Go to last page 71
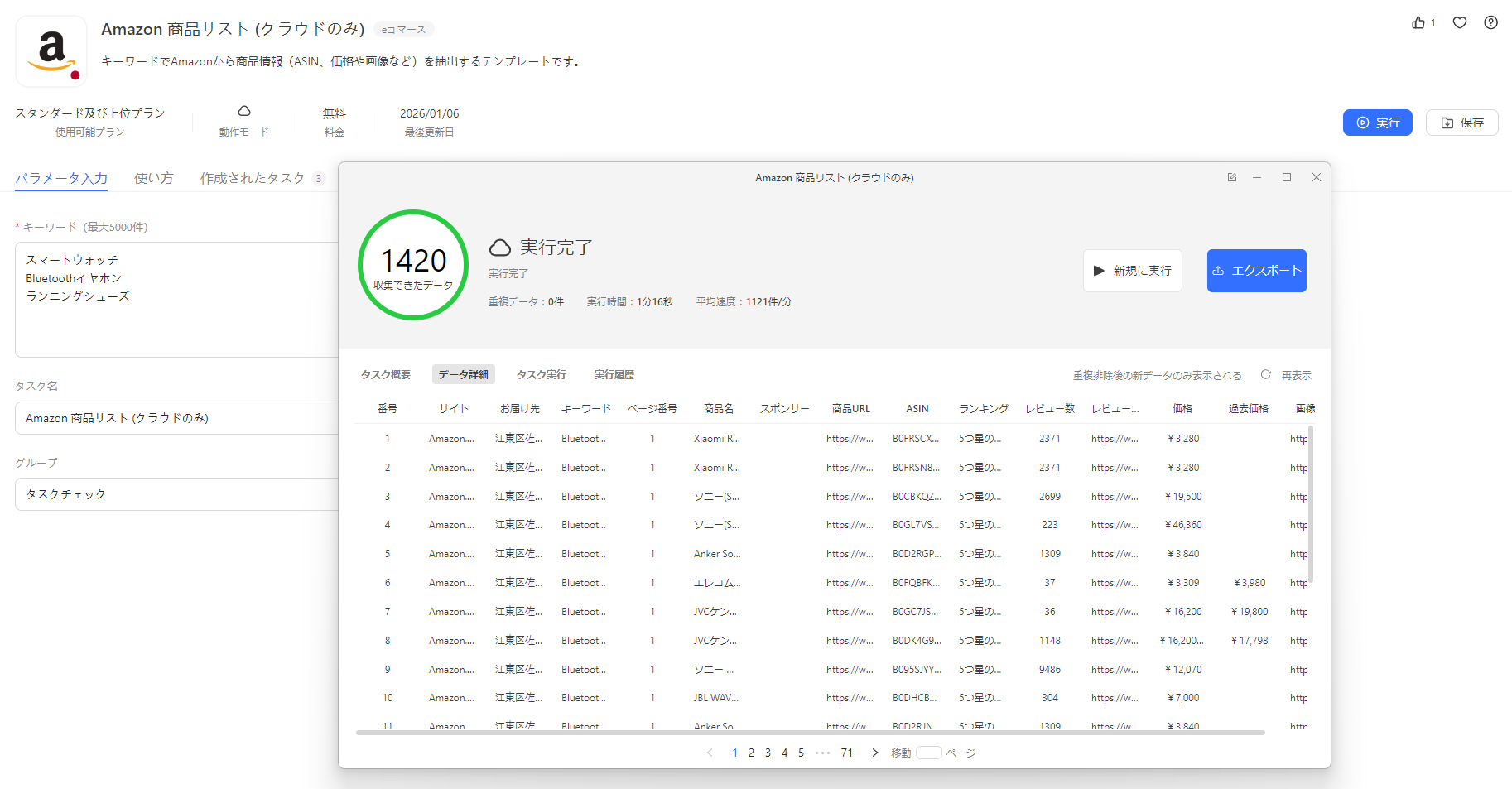 846,753
